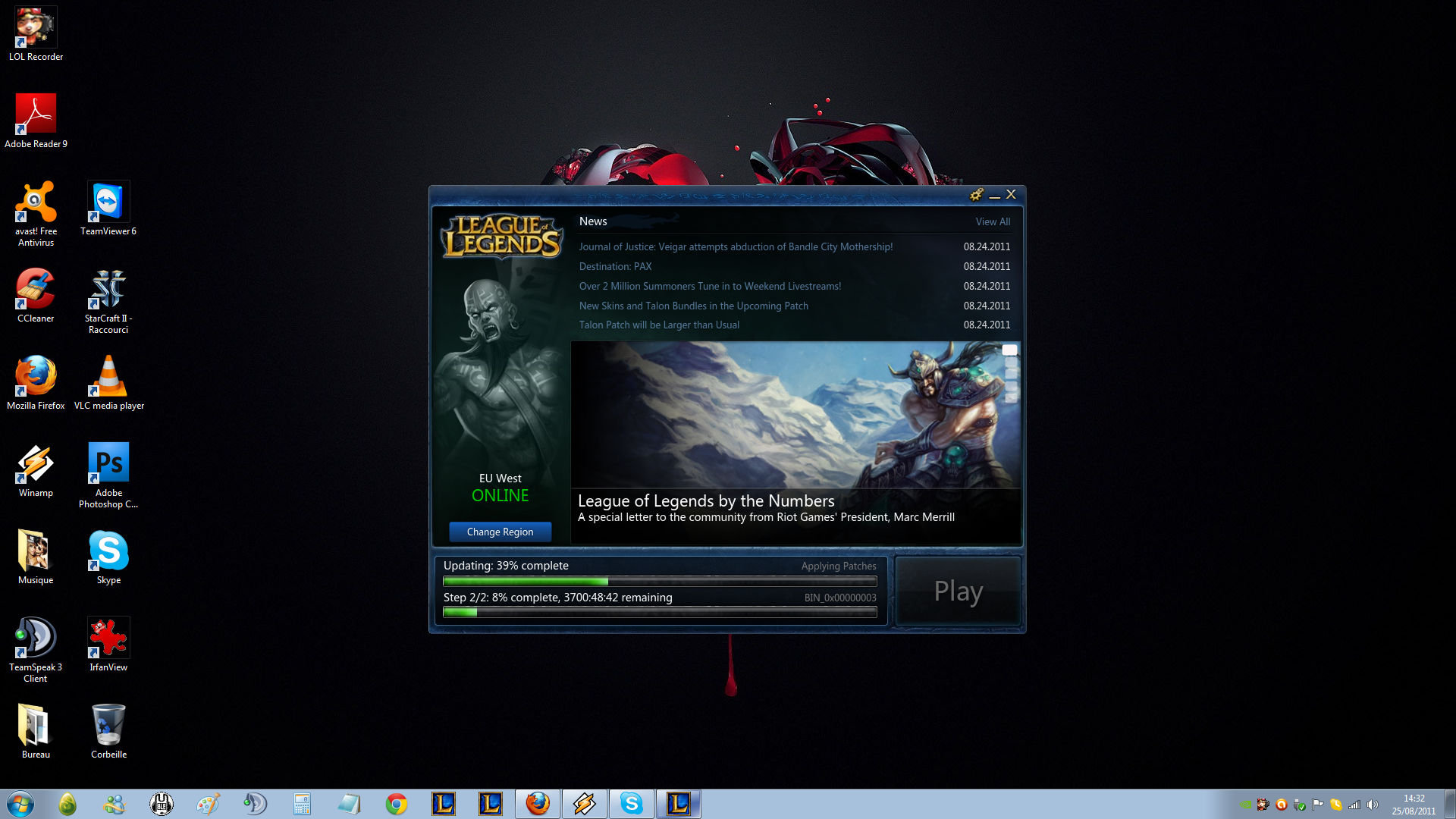Open Talon Patch will be Larger article
The image size is (1456, 819).
click(659, 325)
